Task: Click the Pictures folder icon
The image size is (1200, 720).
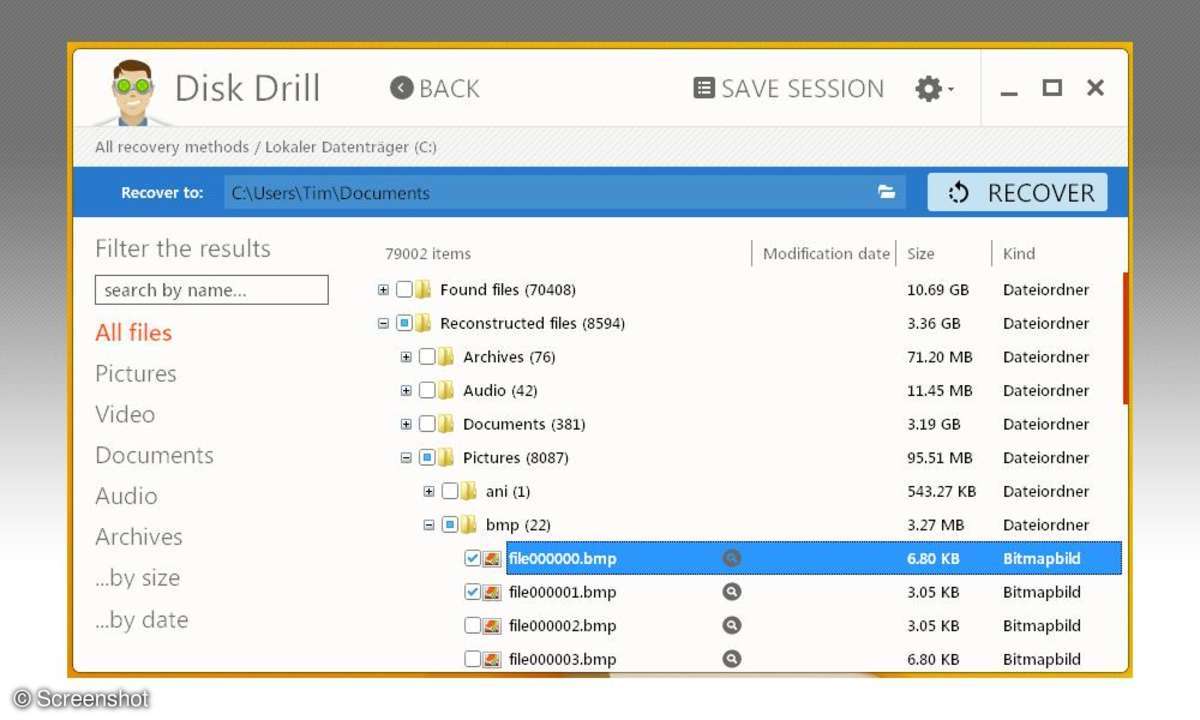Action: tap(446, 458)
